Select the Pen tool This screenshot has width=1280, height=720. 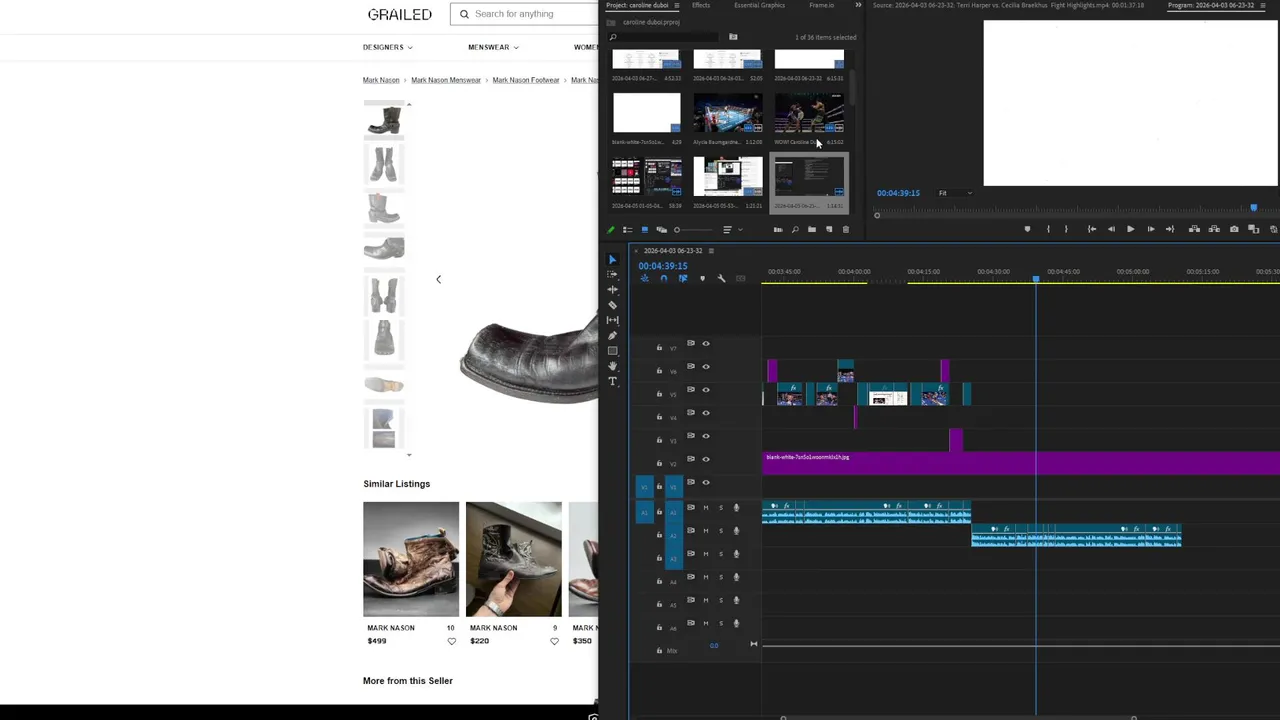[x=613, y=336]
